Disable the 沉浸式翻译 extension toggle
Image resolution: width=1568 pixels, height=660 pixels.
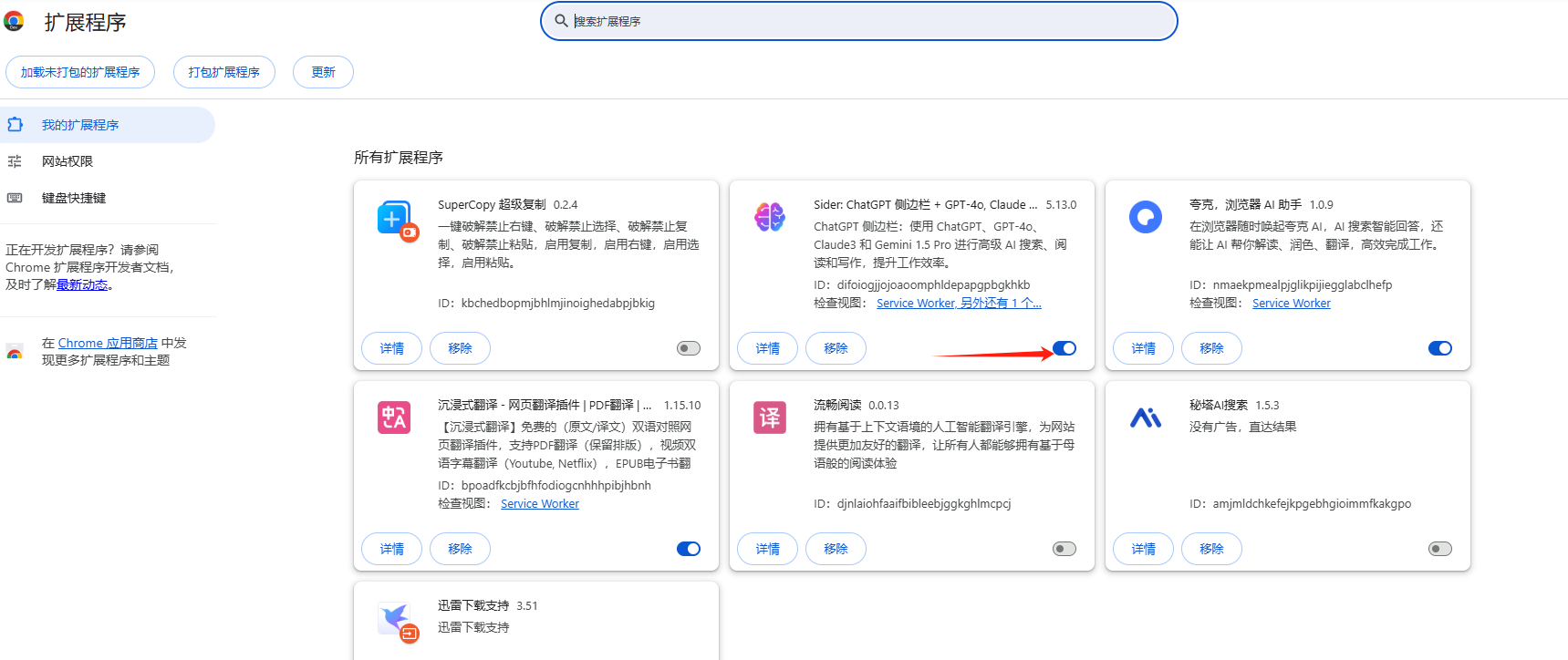[689, 549]
